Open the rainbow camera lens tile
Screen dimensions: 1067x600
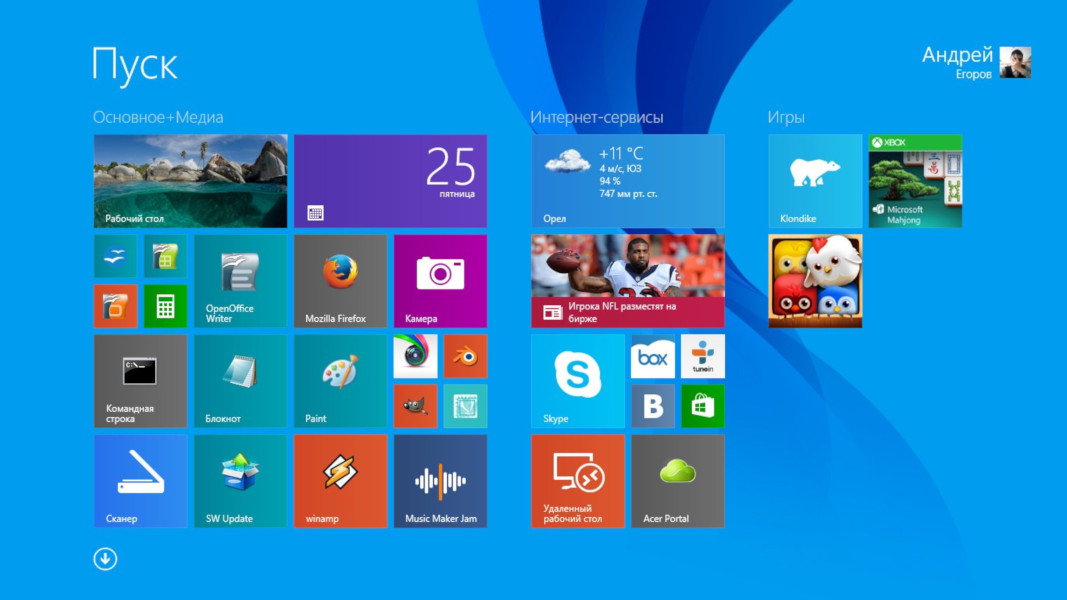[x=416, y=356]
